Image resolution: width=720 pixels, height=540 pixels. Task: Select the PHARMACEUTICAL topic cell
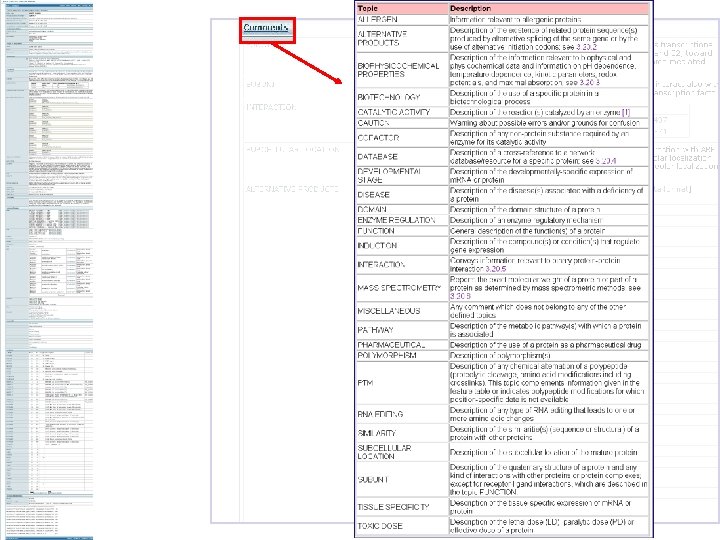click(x=403, y=345)
